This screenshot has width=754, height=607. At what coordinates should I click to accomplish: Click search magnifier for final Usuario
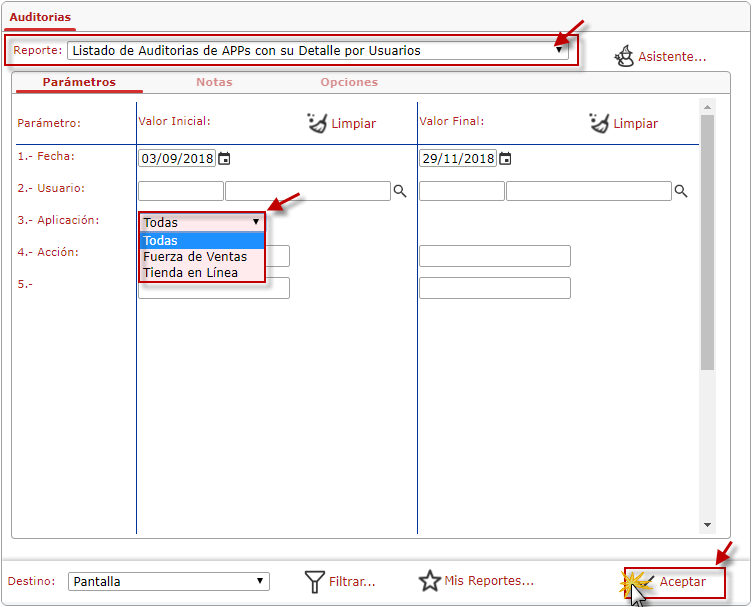[681, 191]
